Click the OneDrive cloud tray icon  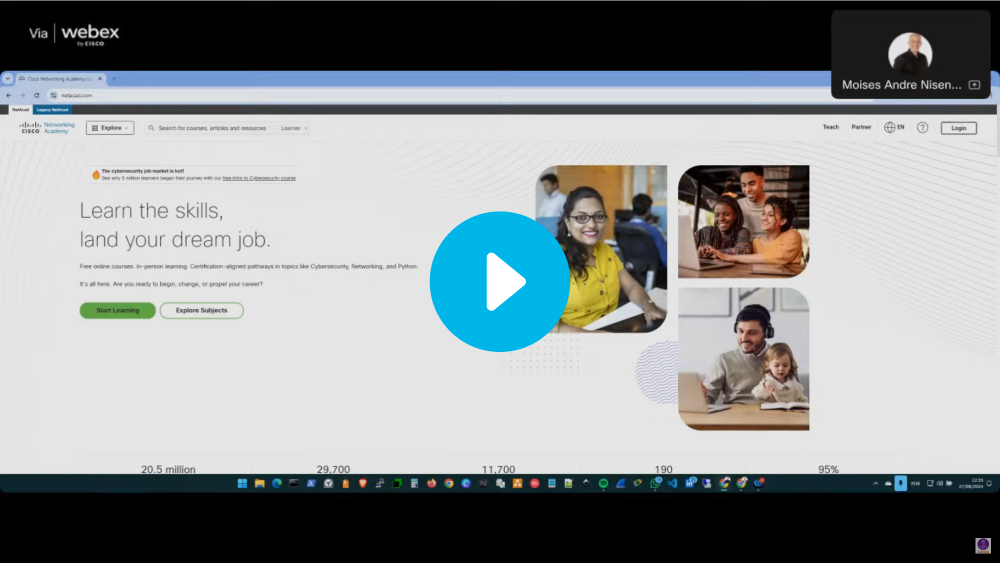coord(888,483)
